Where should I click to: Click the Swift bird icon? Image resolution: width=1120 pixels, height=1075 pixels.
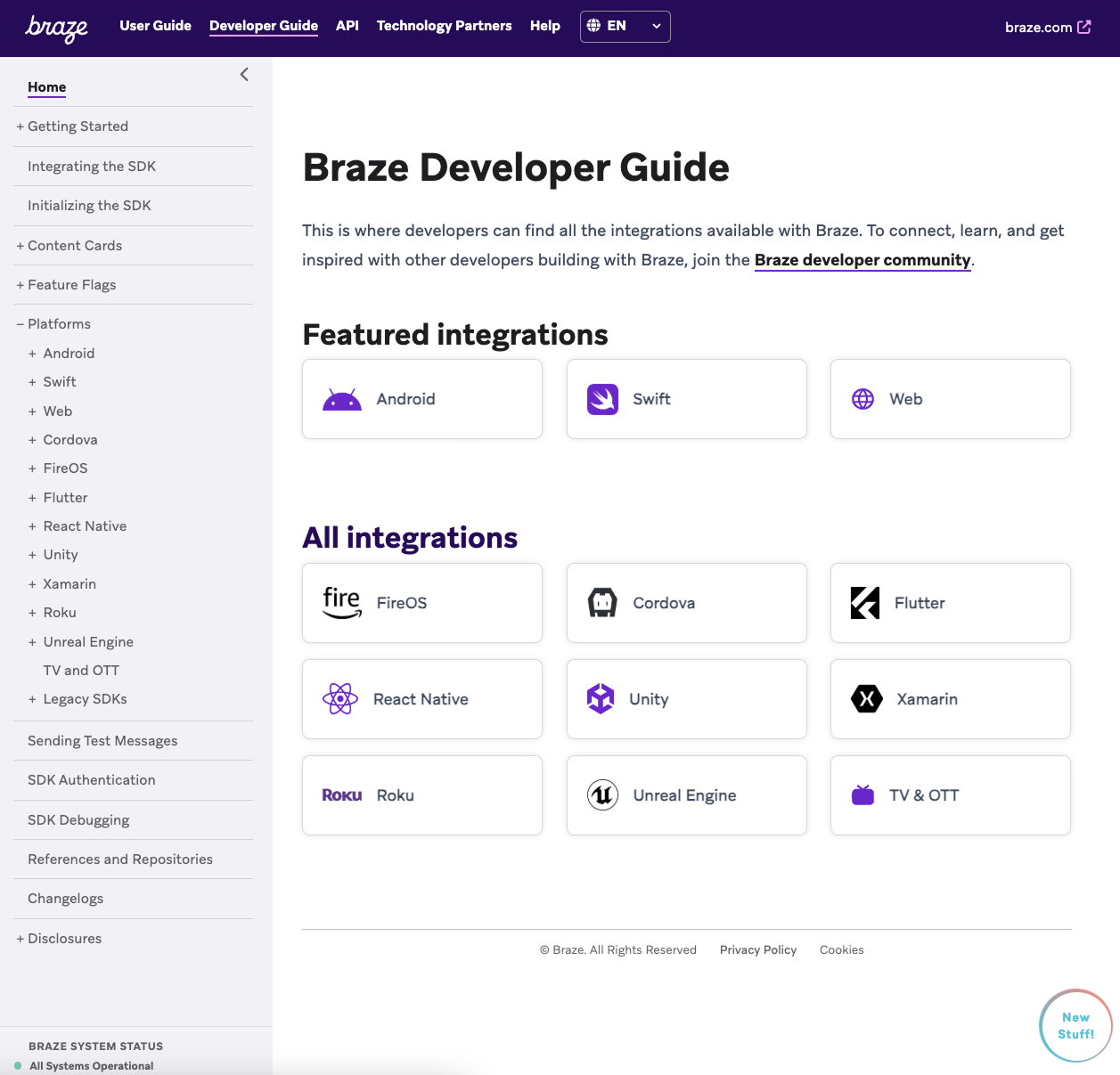pos(603,399)
